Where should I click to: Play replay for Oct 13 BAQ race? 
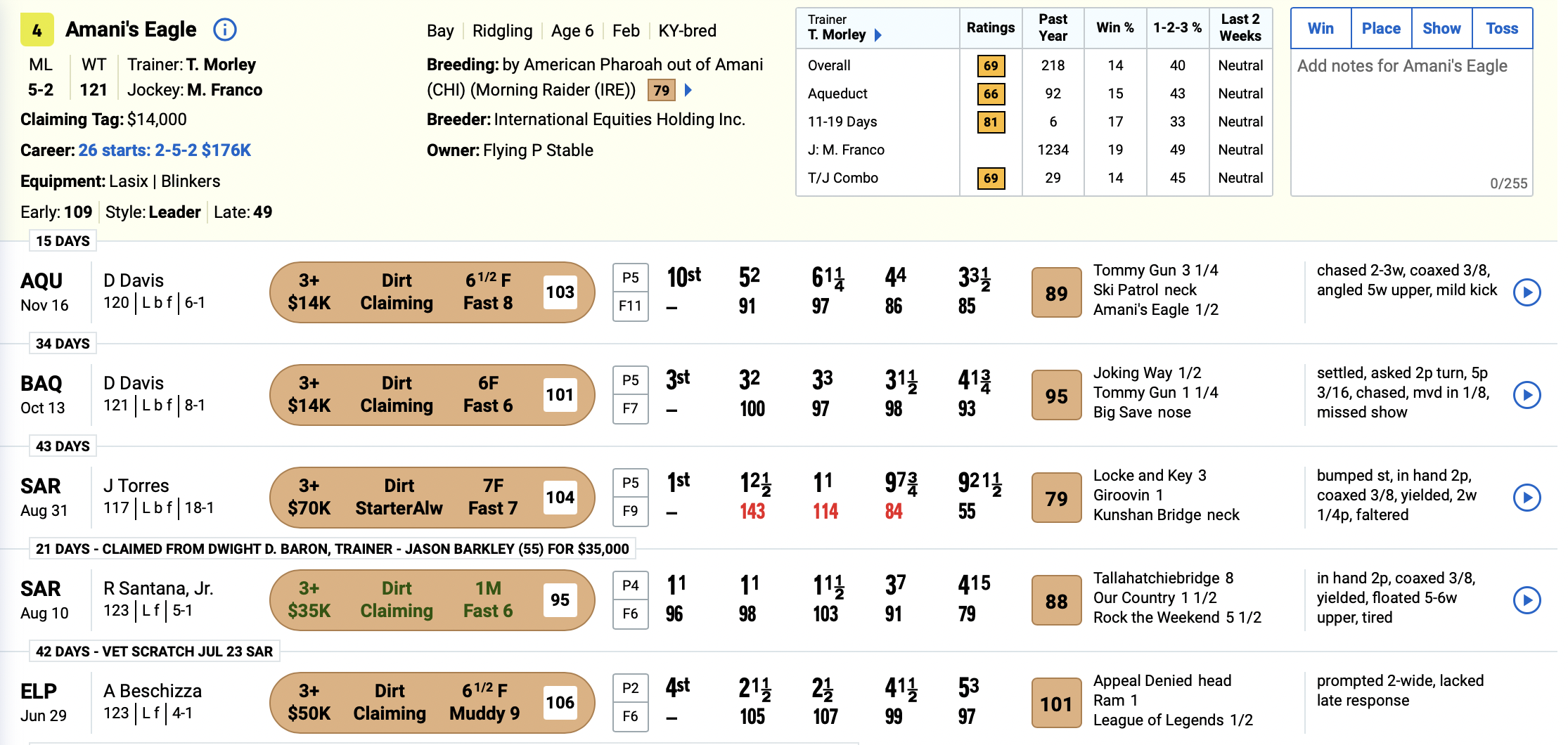(x=1527, y=395)
